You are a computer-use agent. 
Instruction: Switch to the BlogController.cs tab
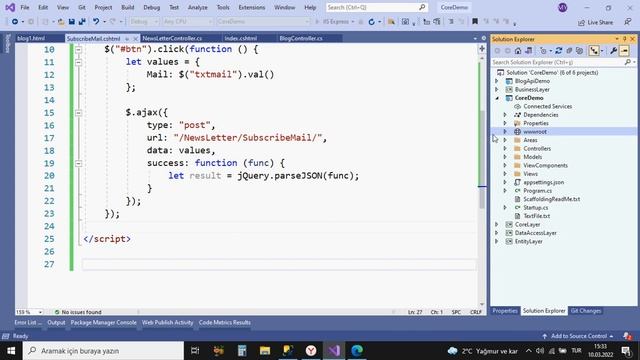(301, 38)
